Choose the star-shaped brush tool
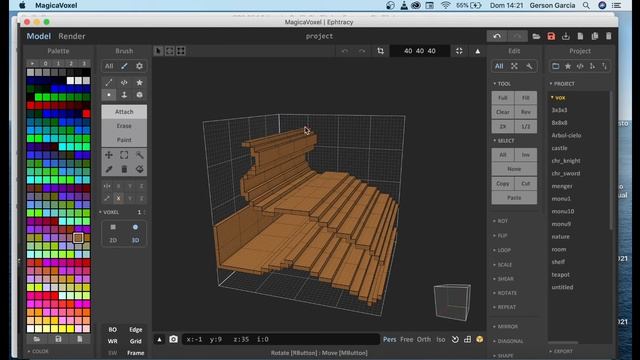 point(139,83)
